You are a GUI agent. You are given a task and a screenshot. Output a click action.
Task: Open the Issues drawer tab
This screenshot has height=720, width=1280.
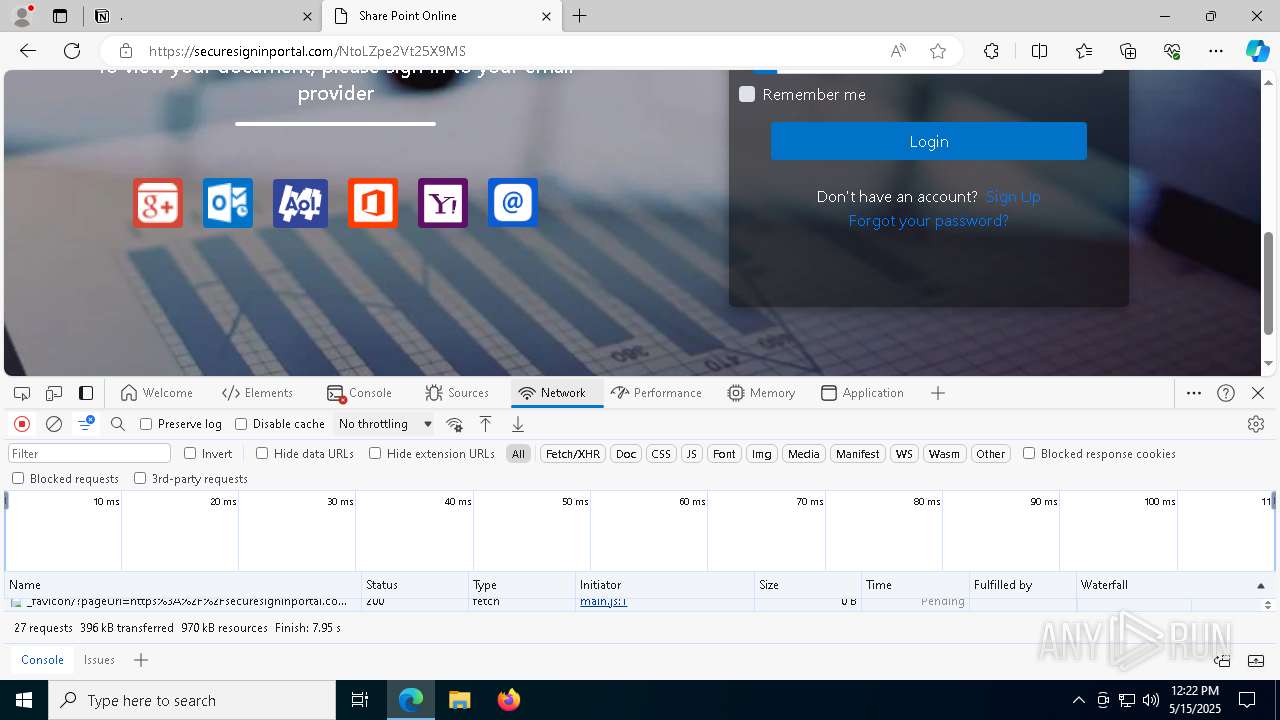(99, 660)
